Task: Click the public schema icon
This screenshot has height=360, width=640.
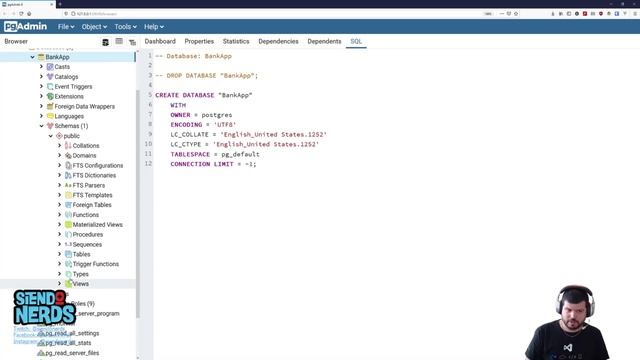Action: coord(59,136)
